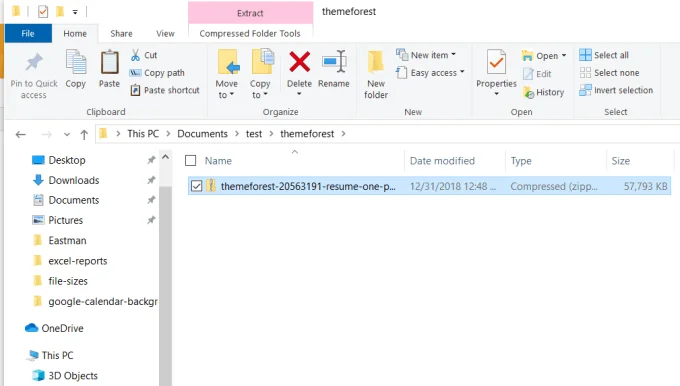Viewport: 680px width, 386px height.
Task: Open the Delete options dropdown arrow
Action: pos(299,94)
